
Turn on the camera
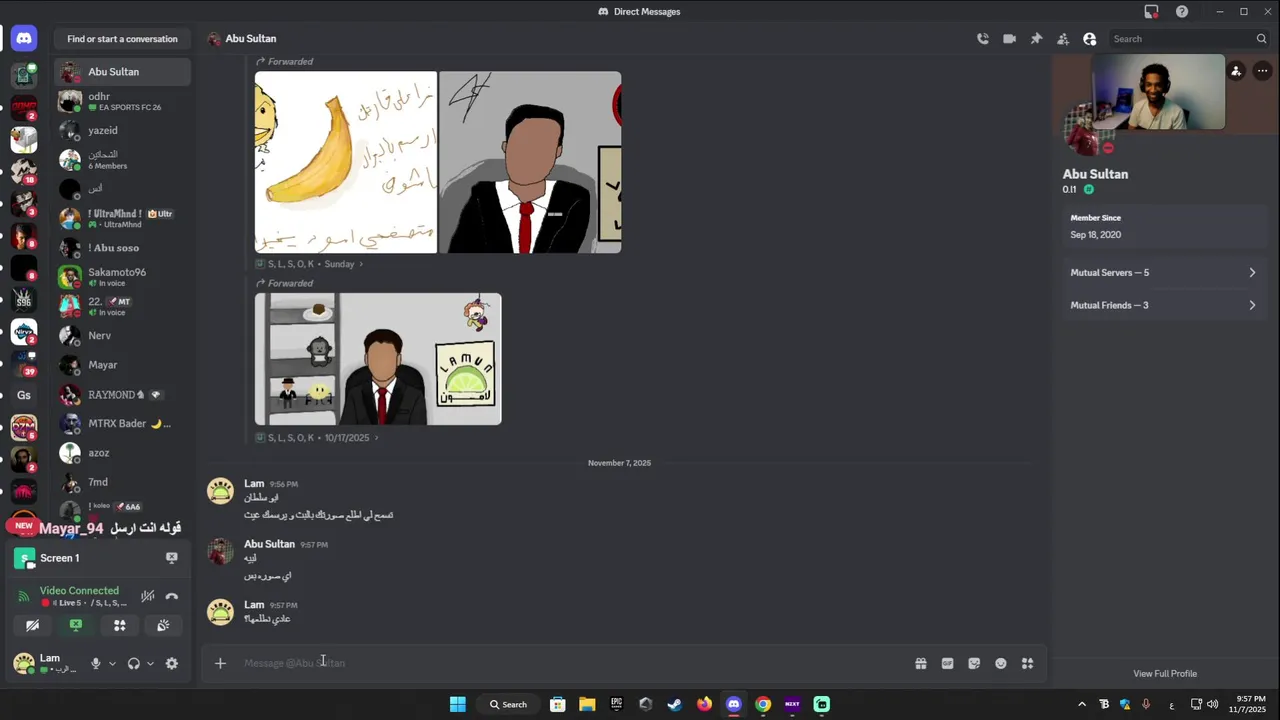(32, 625)
